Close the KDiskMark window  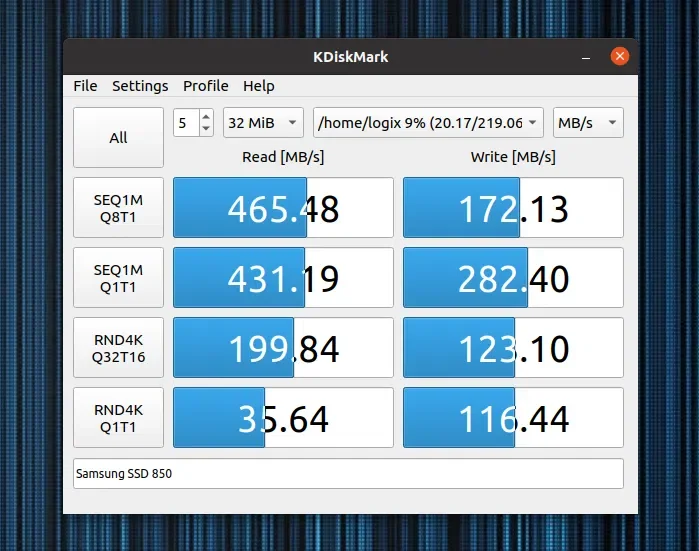[x=620, y=56]
